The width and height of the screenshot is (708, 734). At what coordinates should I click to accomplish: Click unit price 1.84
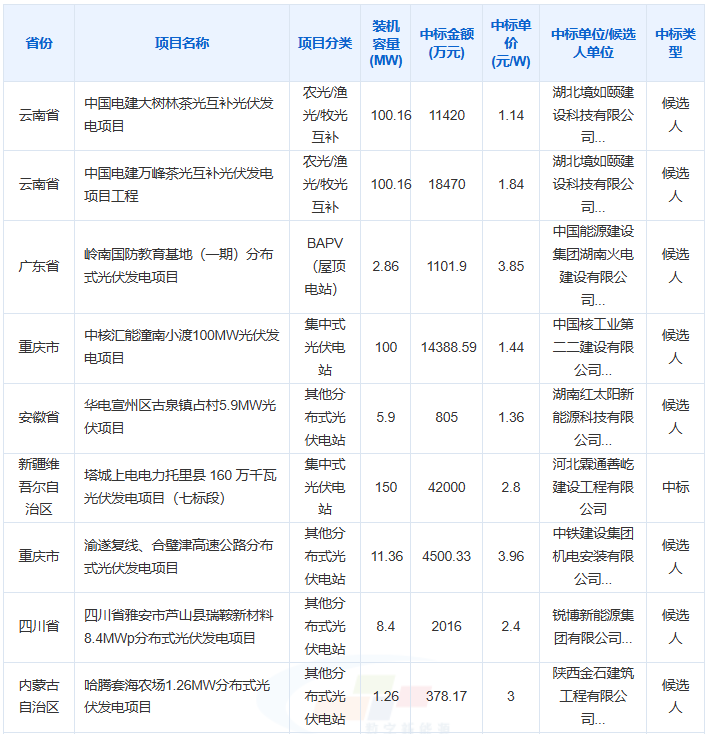[x=511, y=184]
